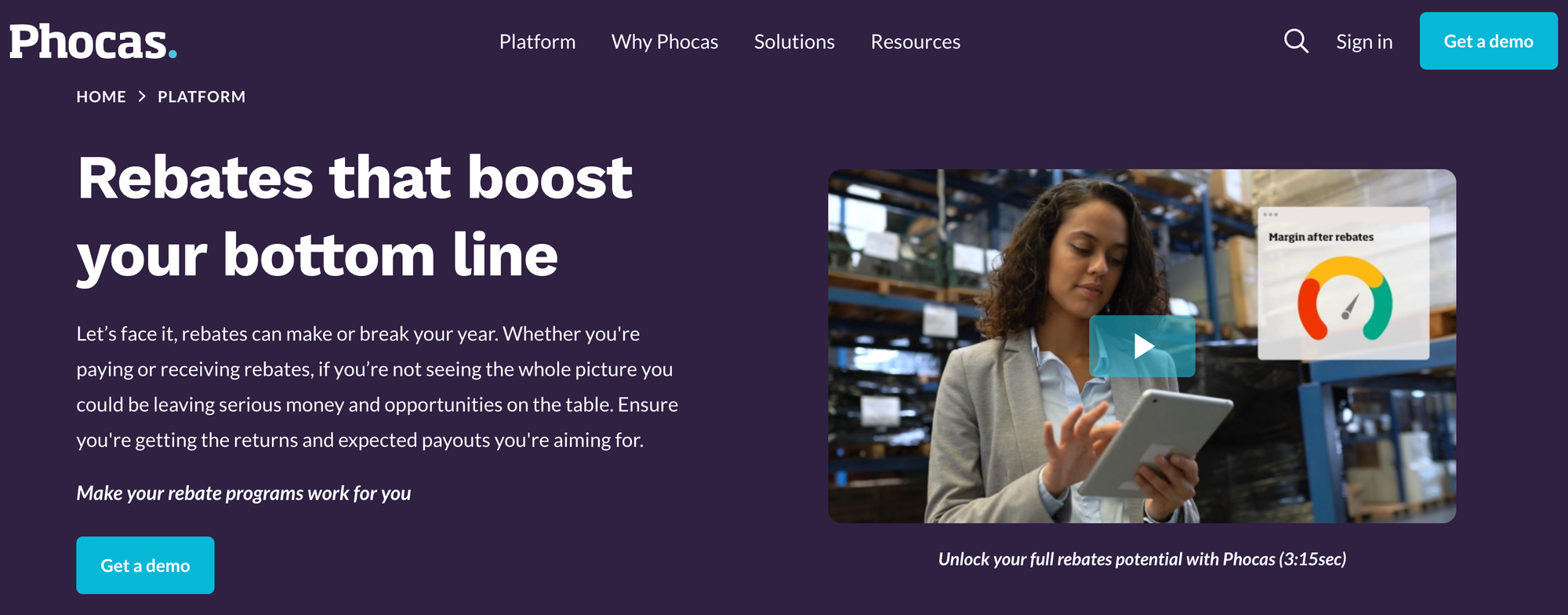This screenshot has height=615, width=1568.
Task: Open the Why Phocas menu
Action: [x=665, y=42]
